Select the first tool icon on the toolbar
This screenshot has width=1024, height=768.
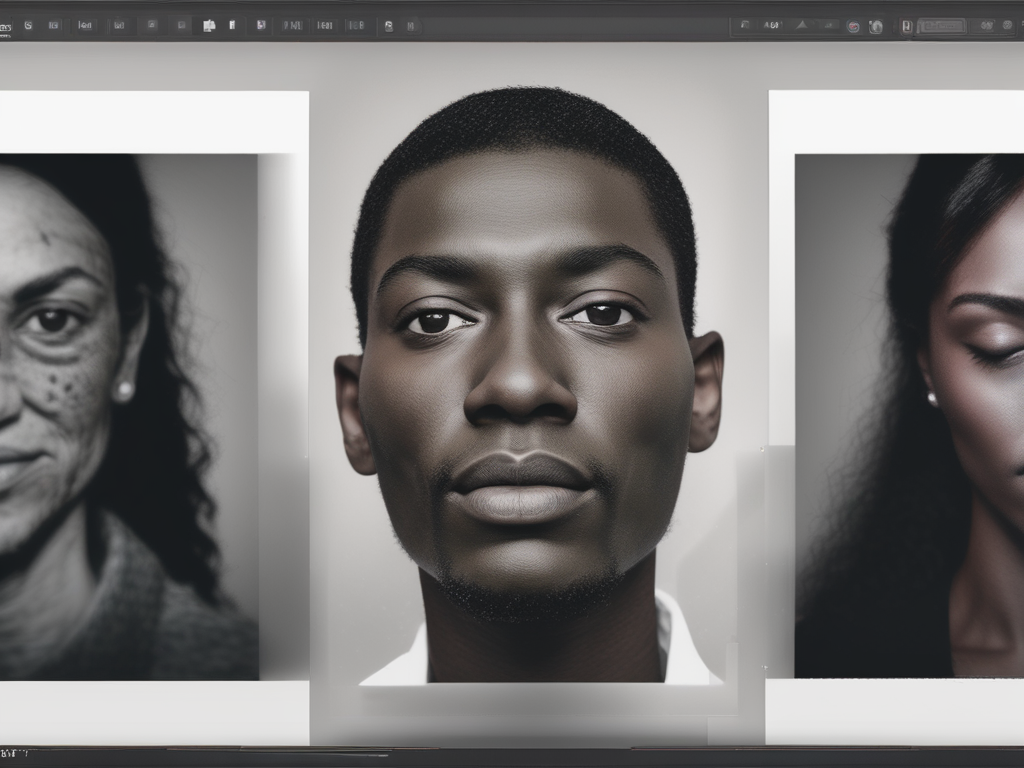[x=27, y=27]
